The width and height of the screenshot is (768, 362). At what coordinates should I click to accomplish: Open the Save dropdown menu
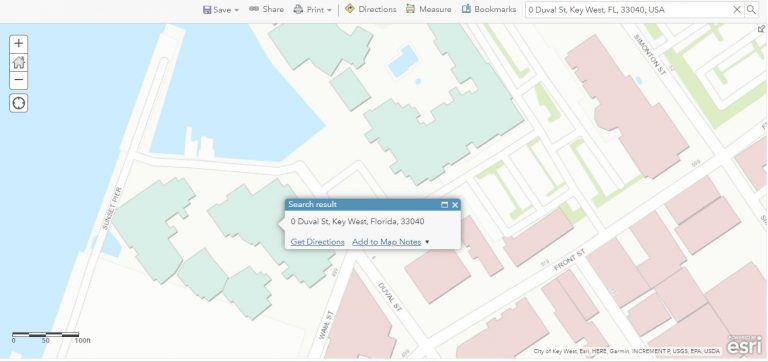(x=220, y=9)
